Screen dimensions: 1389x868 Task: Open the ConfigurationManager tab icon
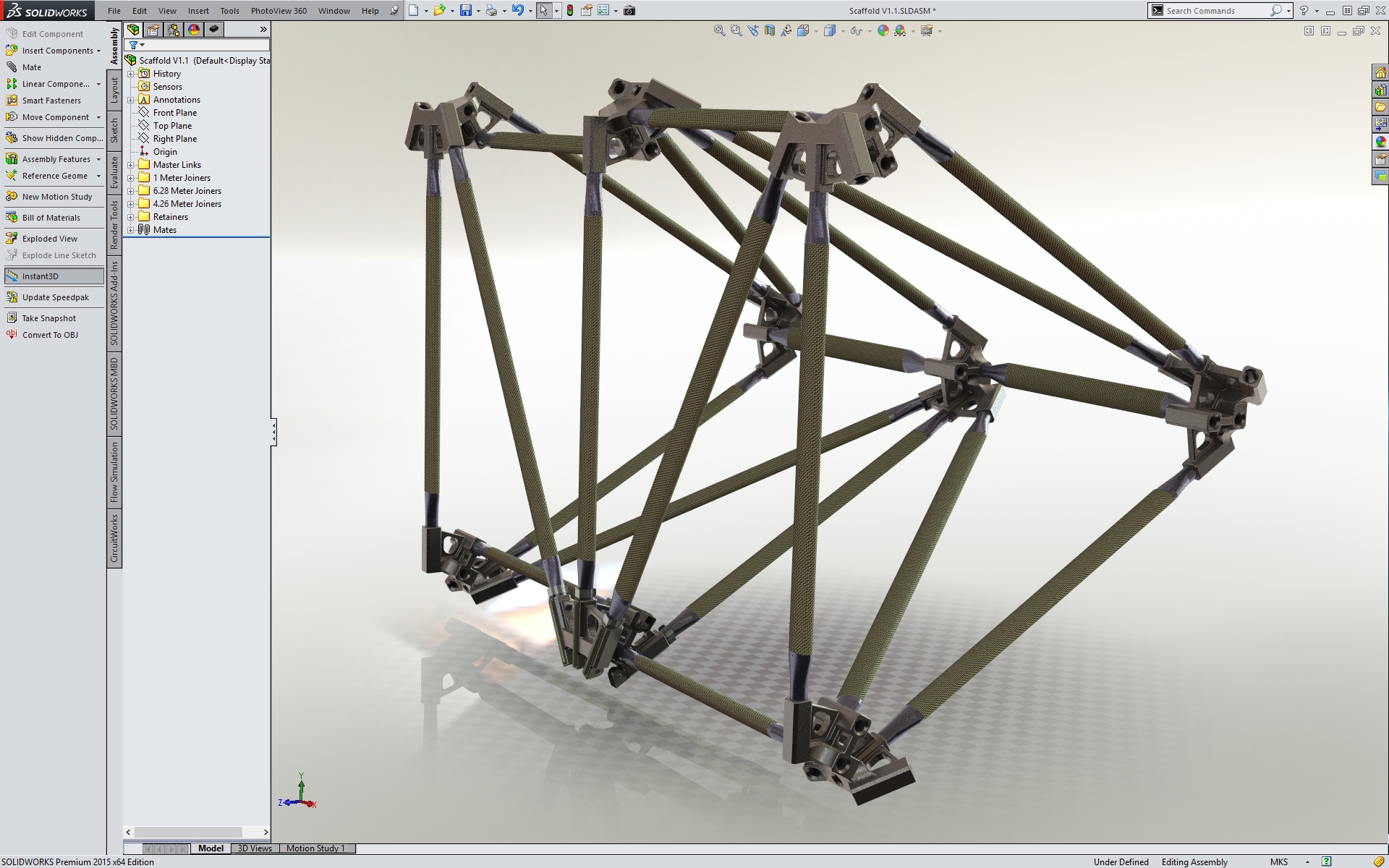[174, 30]
